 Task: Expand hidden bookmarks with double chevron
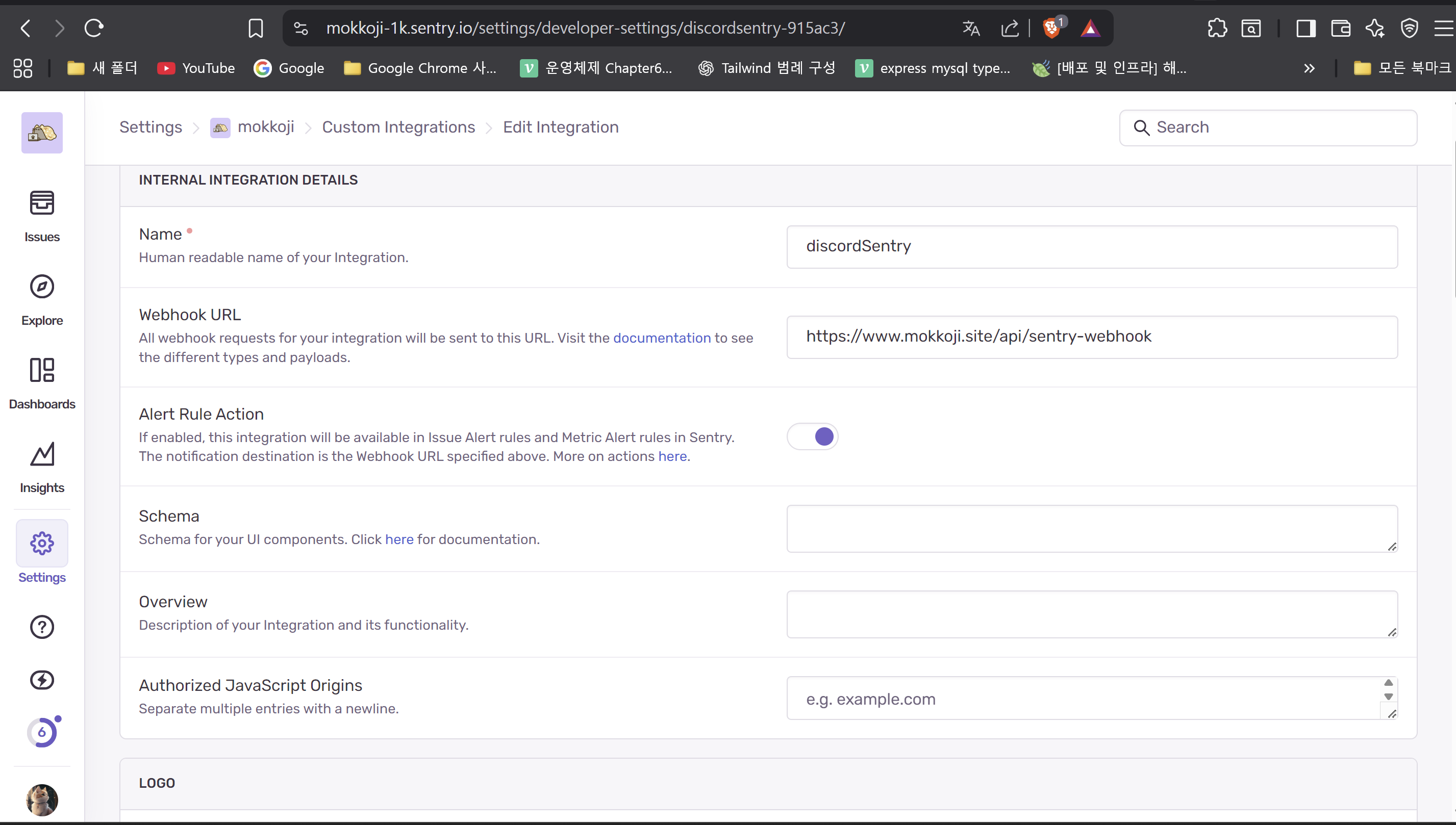(1309, 68)
